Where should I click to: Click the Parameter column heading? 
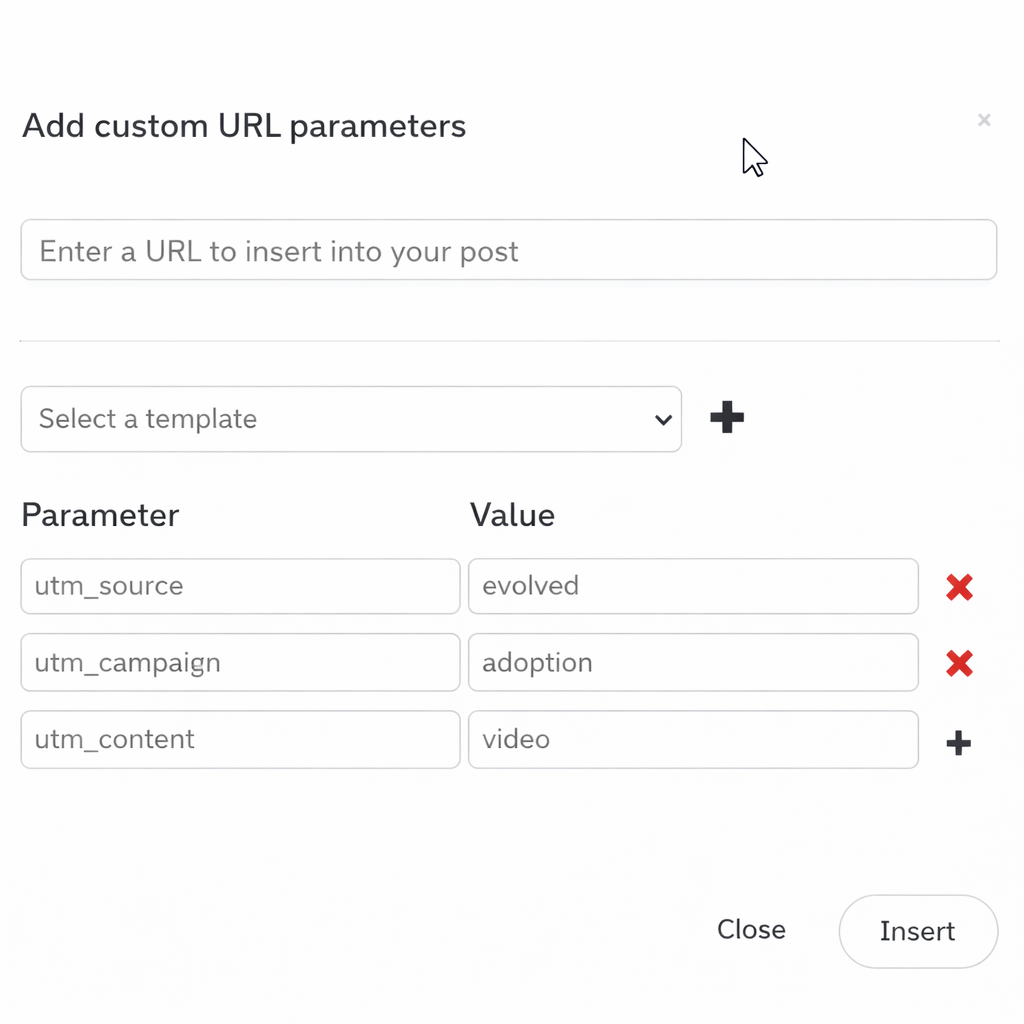tap(100, 515)
